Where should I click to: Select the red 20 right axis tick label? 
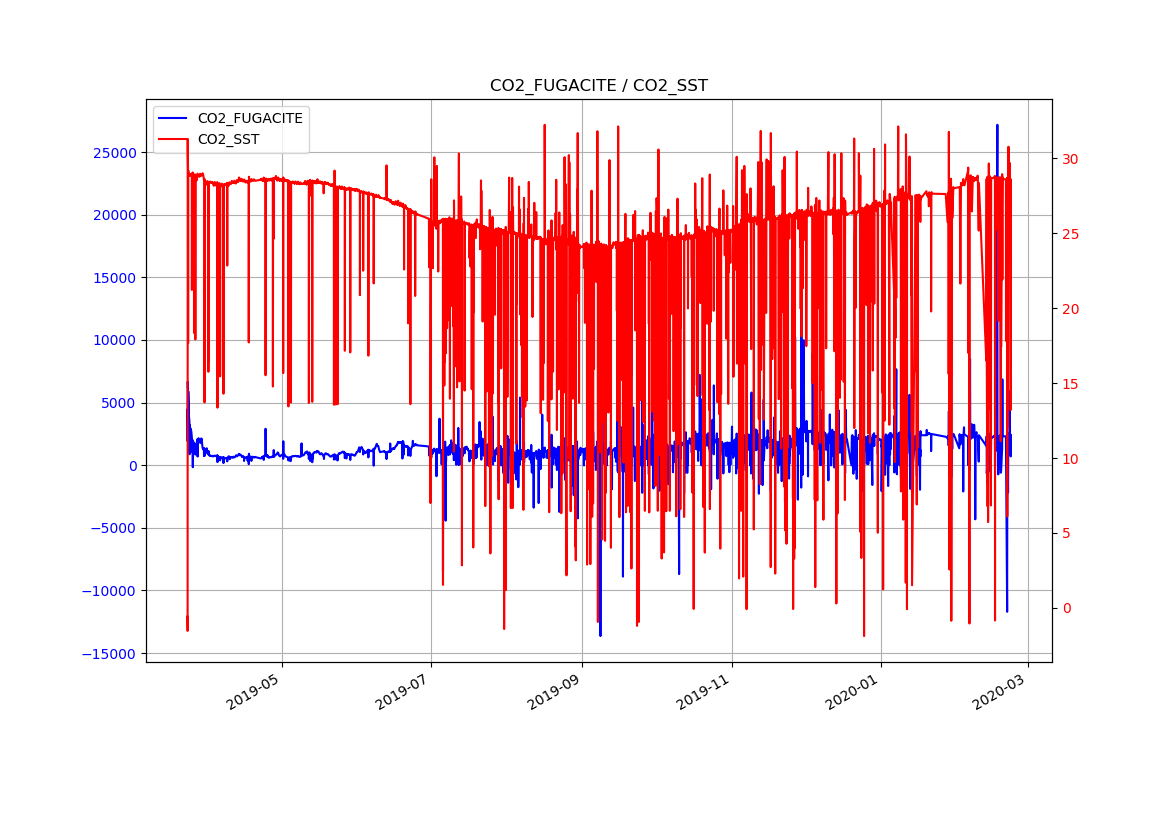pos(1070,309)
